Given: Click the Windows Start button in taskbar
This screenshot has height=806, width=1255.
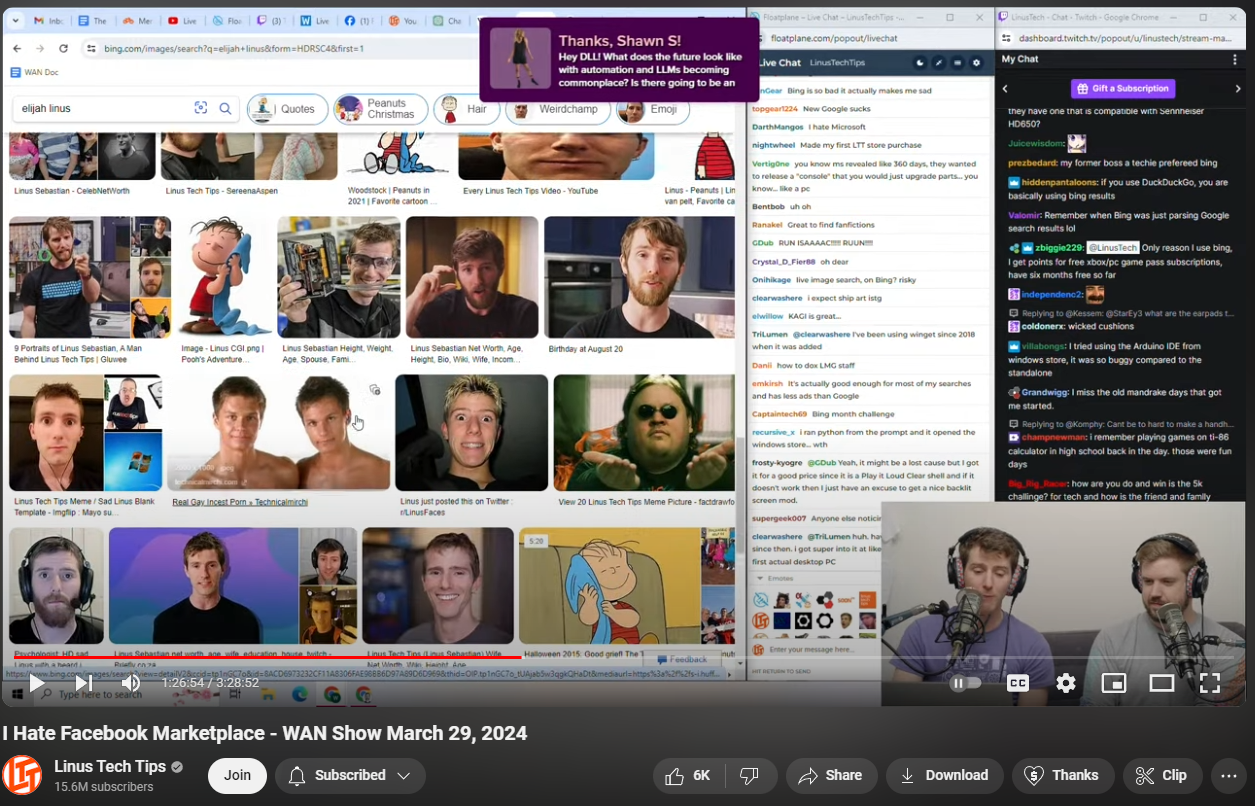Looking at the screenshot, I should pos(16,694).
